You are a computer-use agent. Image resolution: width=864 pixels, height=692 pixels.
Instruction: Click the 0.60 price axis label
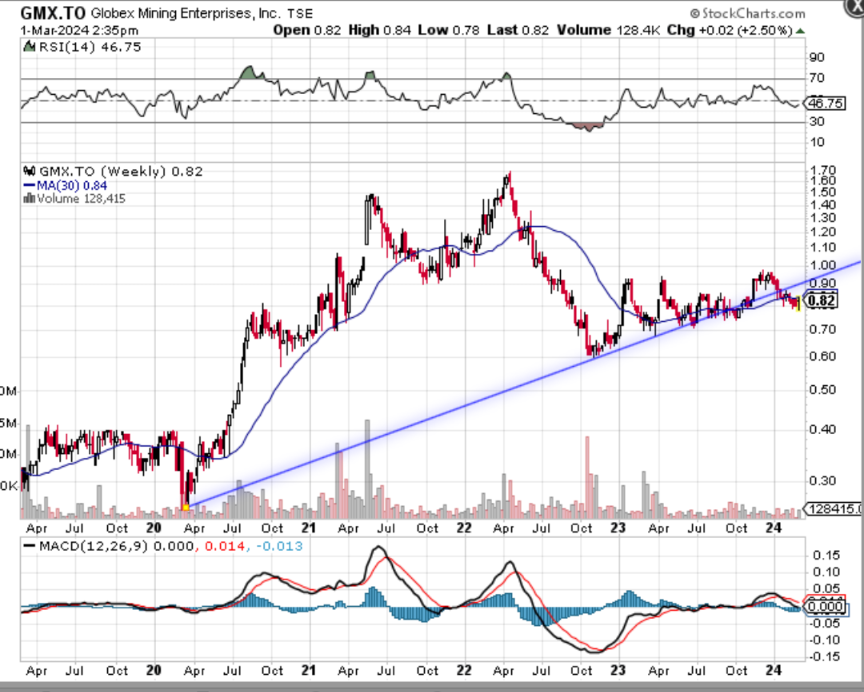click(823, 356)
